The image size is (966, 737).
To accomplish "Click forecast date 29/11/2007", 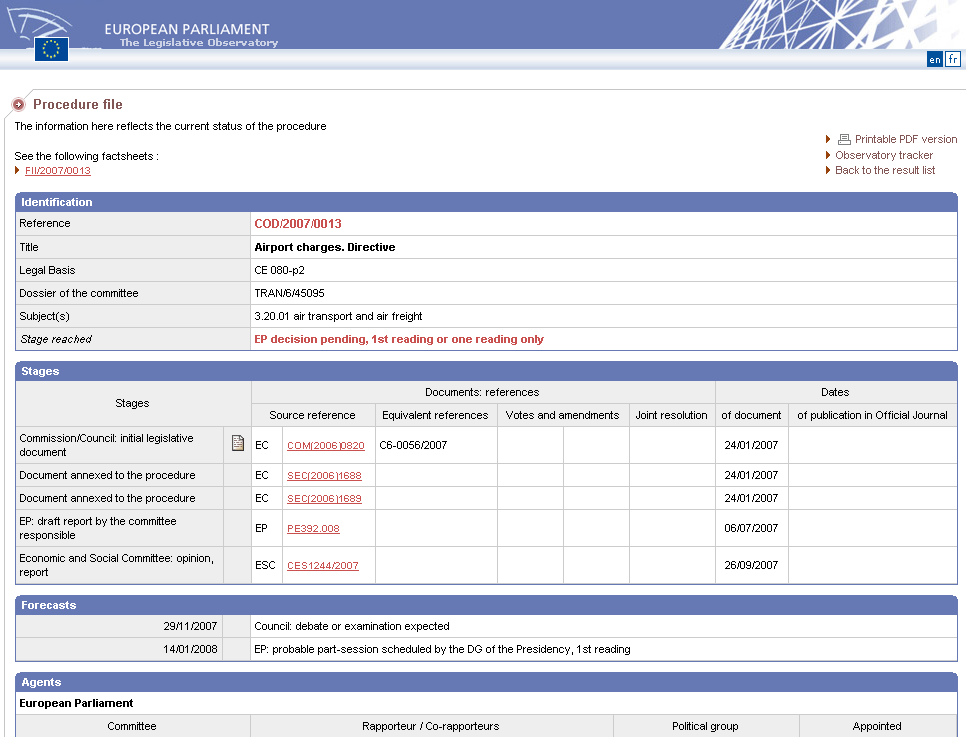I will click(190, 626).
